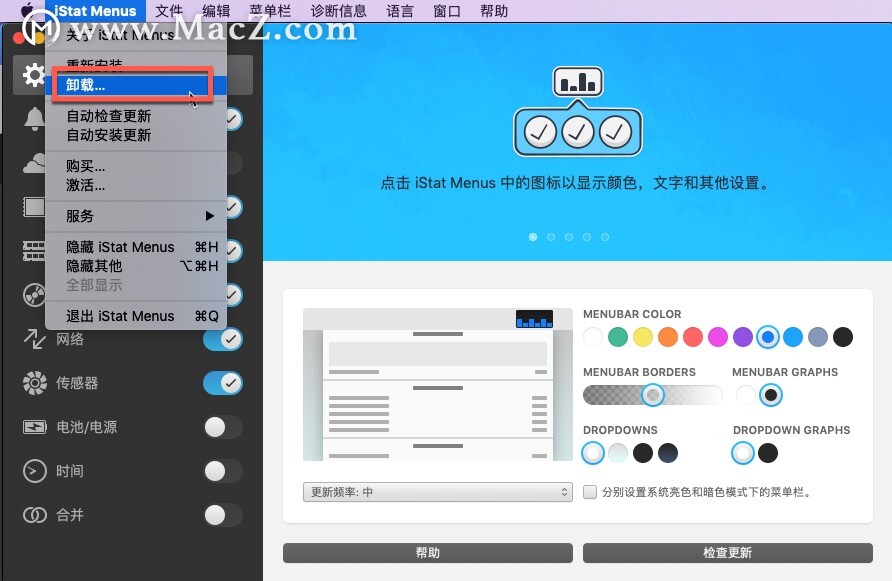892x581 pixels.
Task: Open the 诊断信息 menu
Action: pos(338,11)
